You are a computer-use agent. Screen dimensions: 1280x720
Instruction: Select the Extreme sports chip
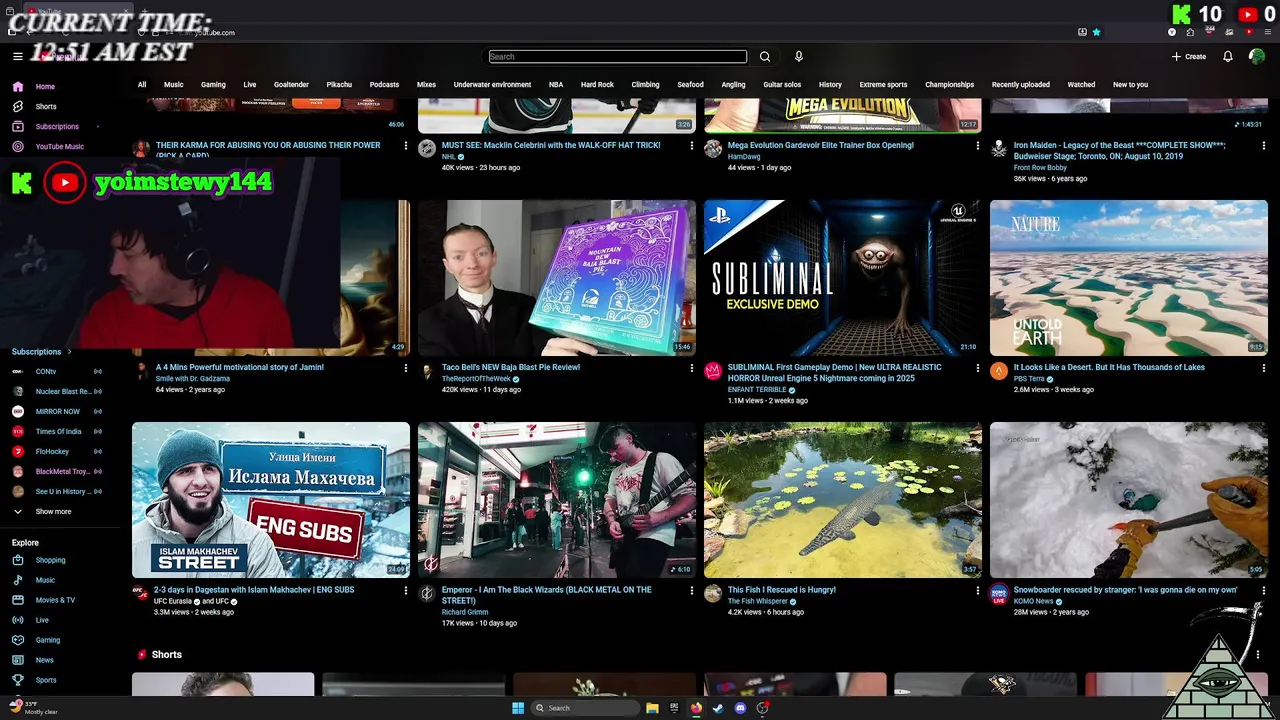(x=883, y=85)
